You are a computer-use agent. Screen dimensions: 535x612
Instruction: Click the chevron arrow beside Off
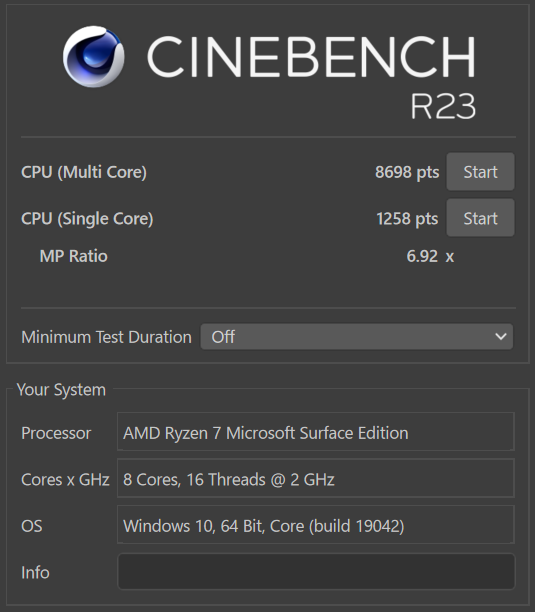(x=501, y=336)
